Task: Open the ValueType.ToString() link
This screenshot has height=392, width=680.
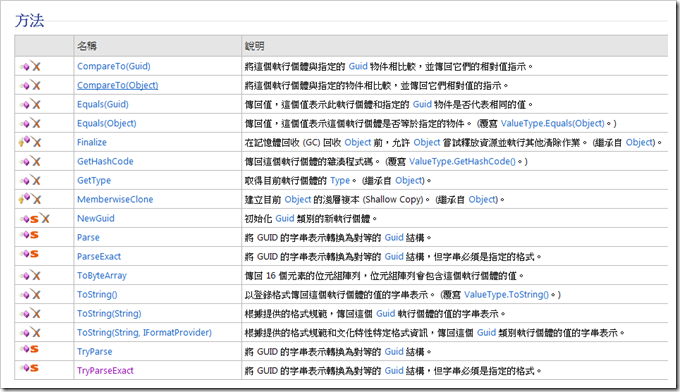Action: (x=506, y=295)
